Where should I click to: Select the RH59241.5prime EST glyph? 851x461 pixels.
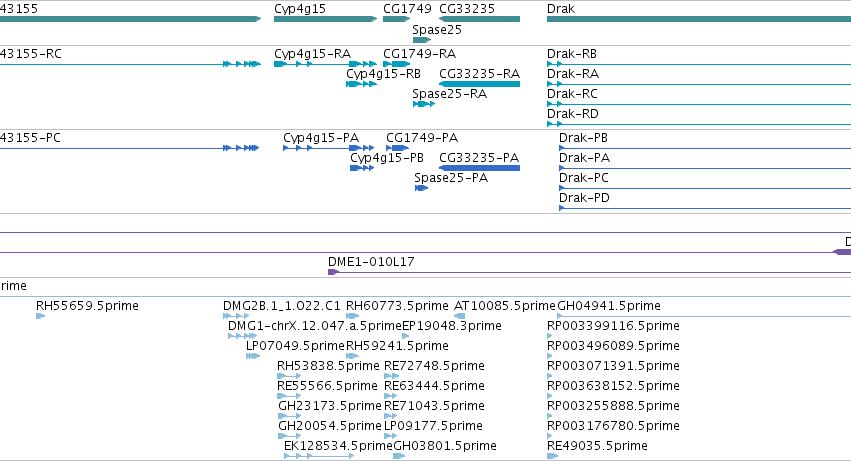tap(353, 356)
